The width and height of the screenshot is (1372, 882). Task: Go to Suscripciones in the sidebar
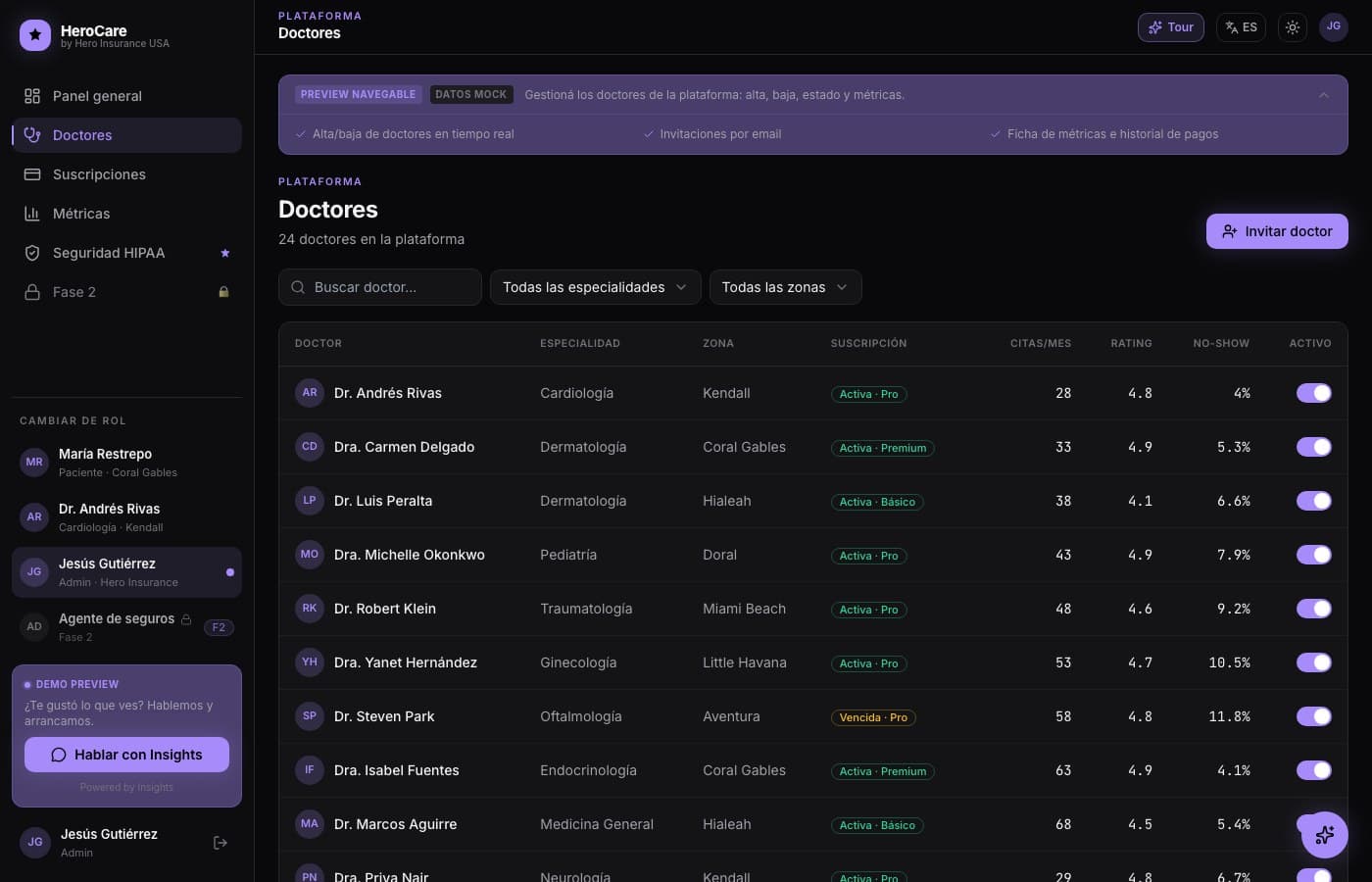click(126, 174)
